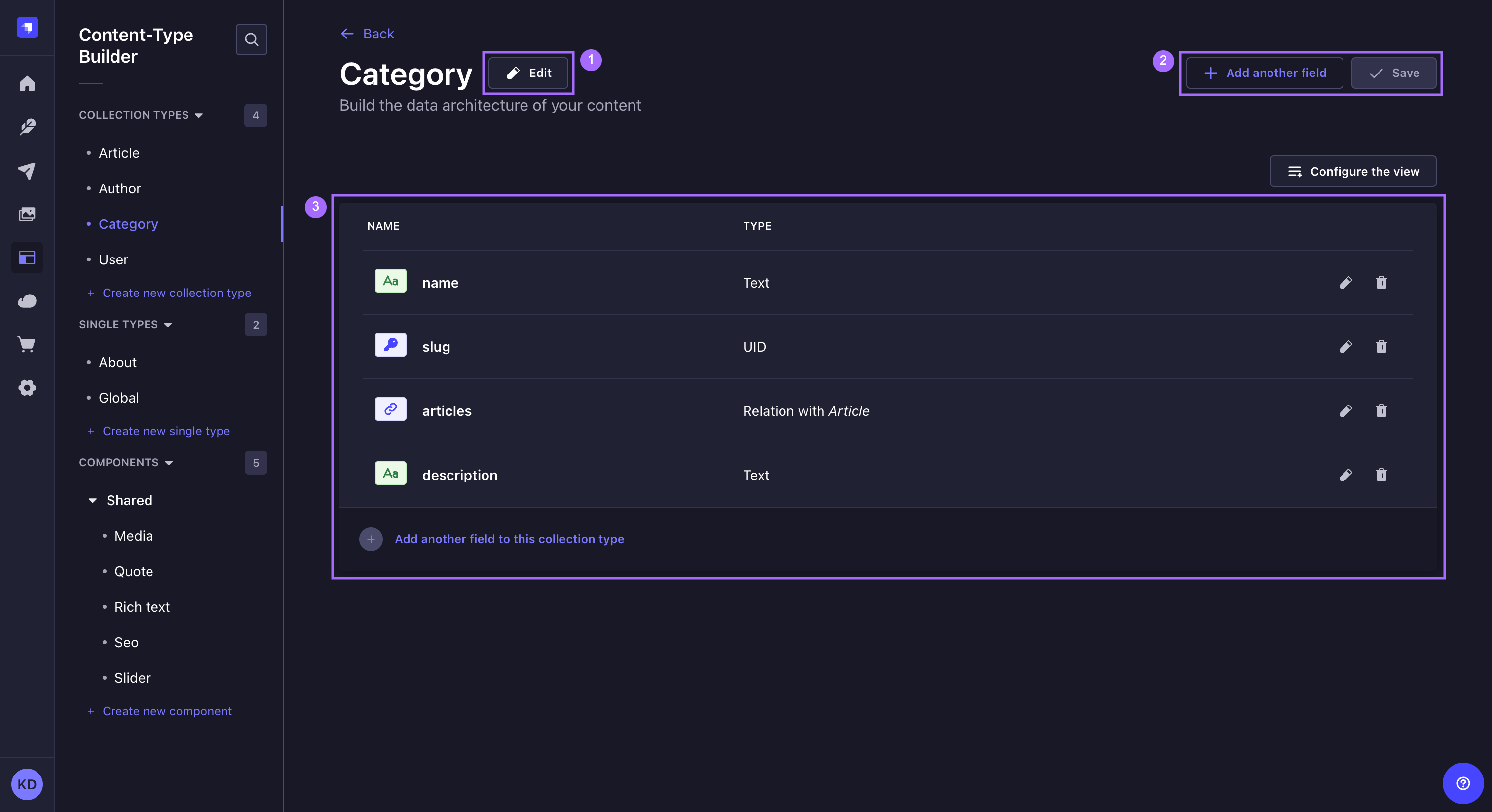Image resolution: width=1492 pixels, height=812 pixels.
Task: Select the Article collection type
Action: [x=119, y=153]
